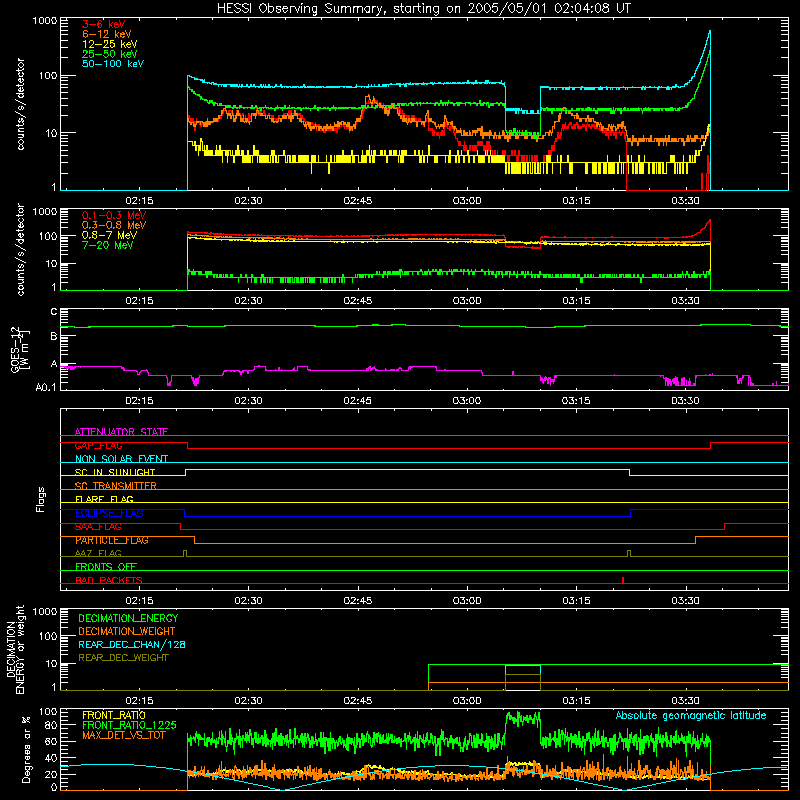Click the title 'HESSI Observing Summary'
Viewport: 800px width, 800px height.
(302, 9)
